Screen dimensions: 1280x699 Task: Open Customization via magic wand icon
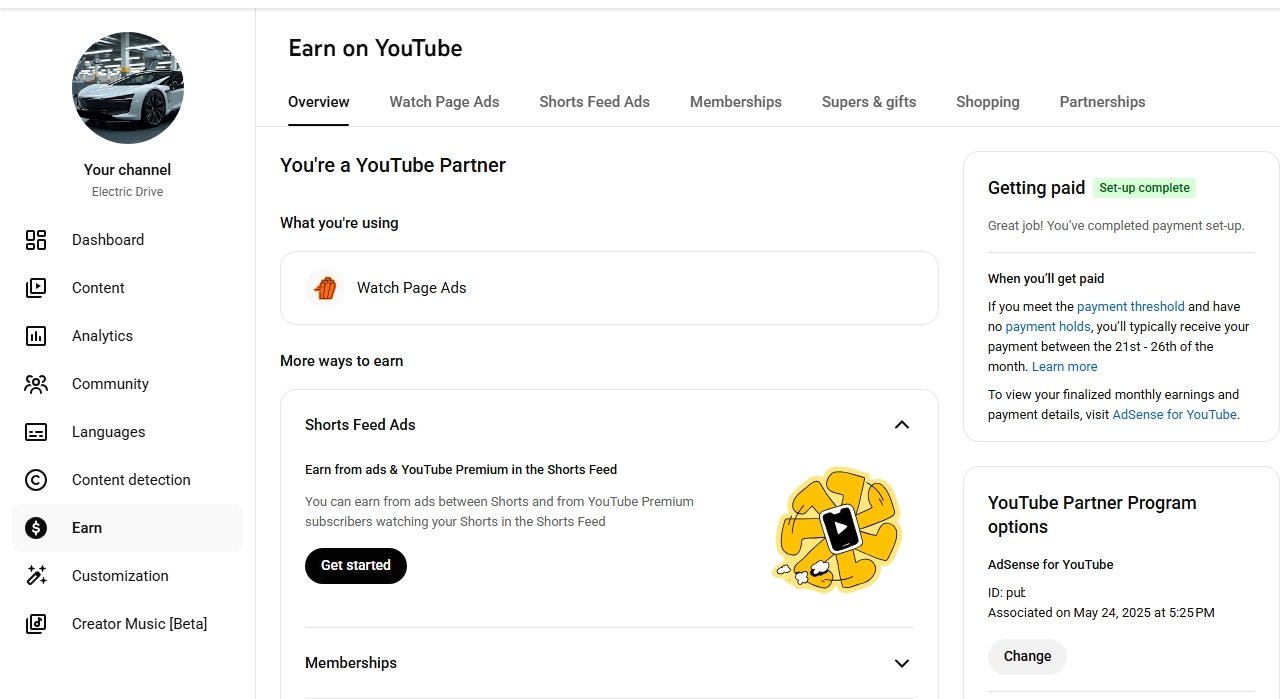pos(36,576)
